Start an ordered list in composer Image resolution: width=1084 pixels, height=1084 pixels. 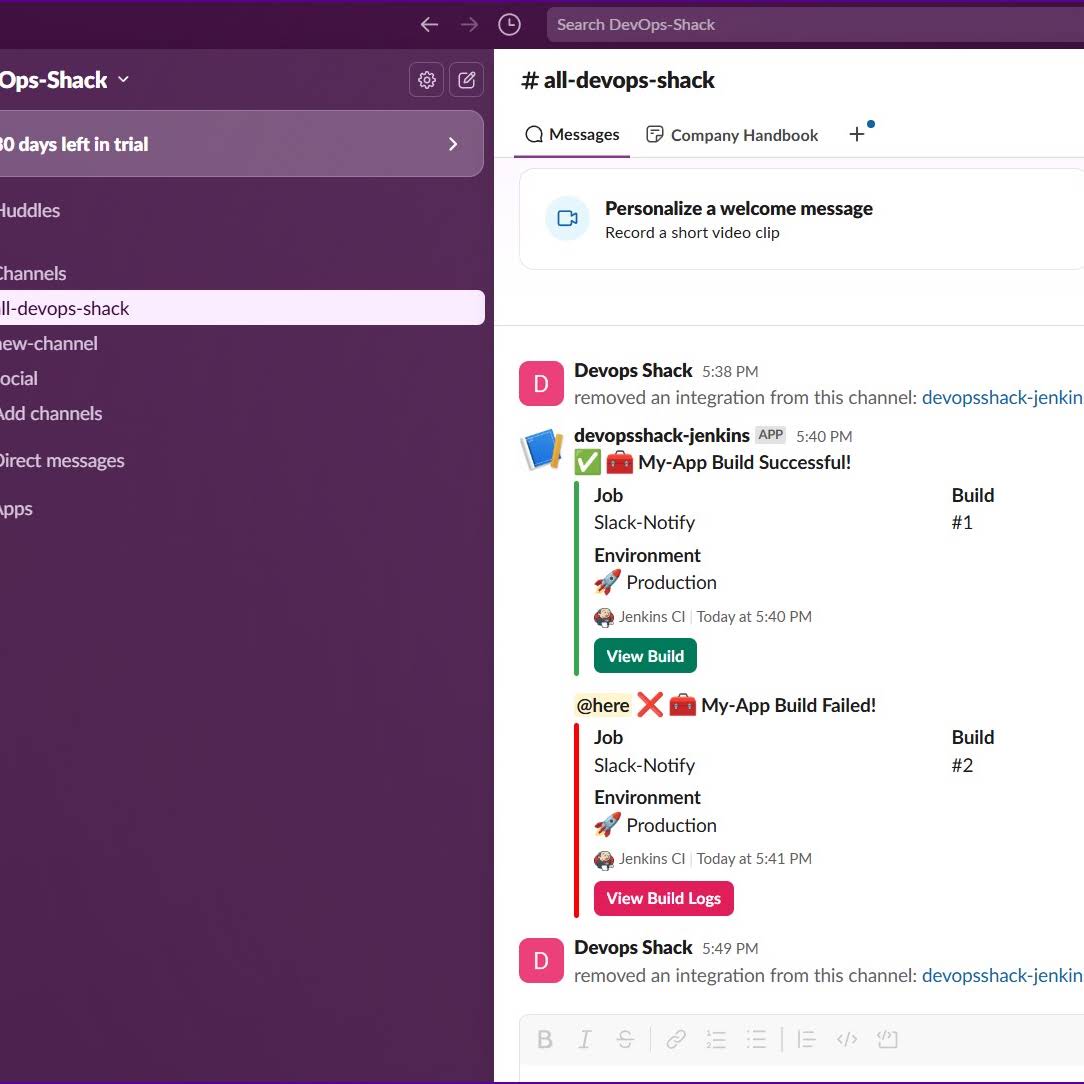pos(716,1039)
